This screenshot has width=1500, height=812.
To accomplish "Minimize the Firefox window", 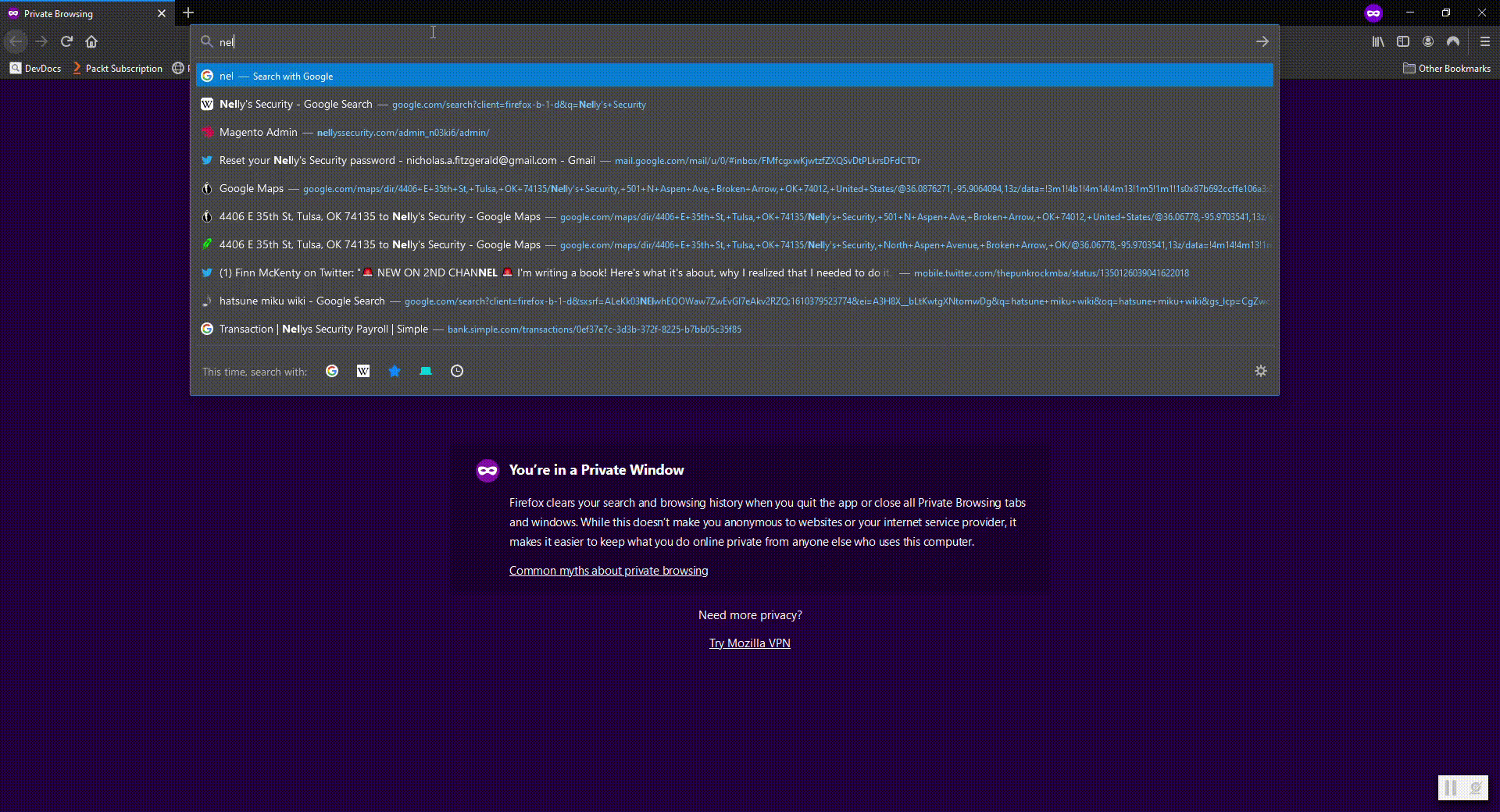I will tap(1410, 12).
